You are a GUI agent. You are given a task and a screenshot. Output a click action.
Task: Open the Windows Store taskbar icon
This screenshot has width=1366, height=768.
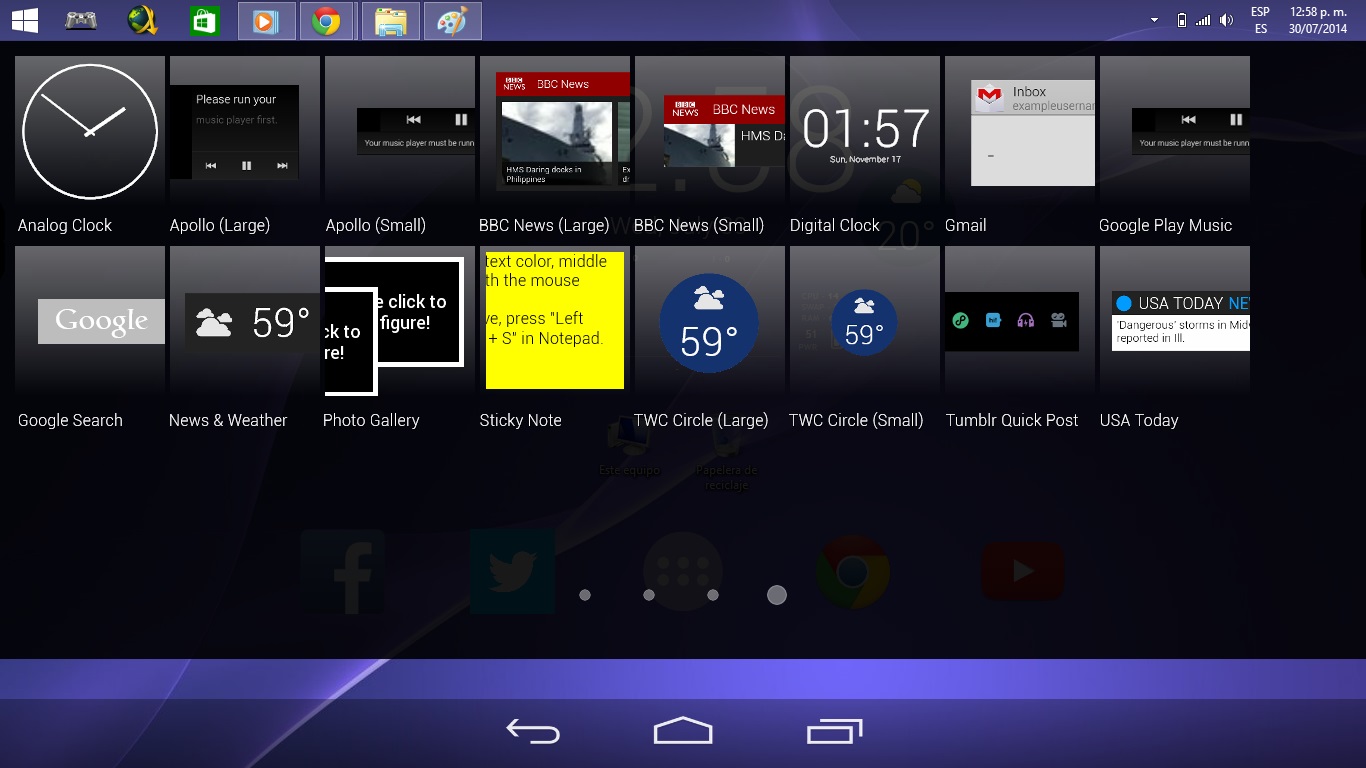[204, 21]
